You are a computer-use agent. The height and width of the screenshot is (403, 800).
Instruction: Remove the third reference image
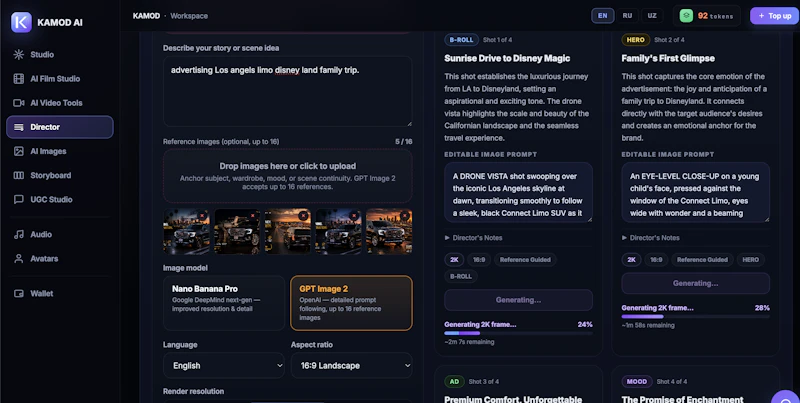(x=304, y=216)
